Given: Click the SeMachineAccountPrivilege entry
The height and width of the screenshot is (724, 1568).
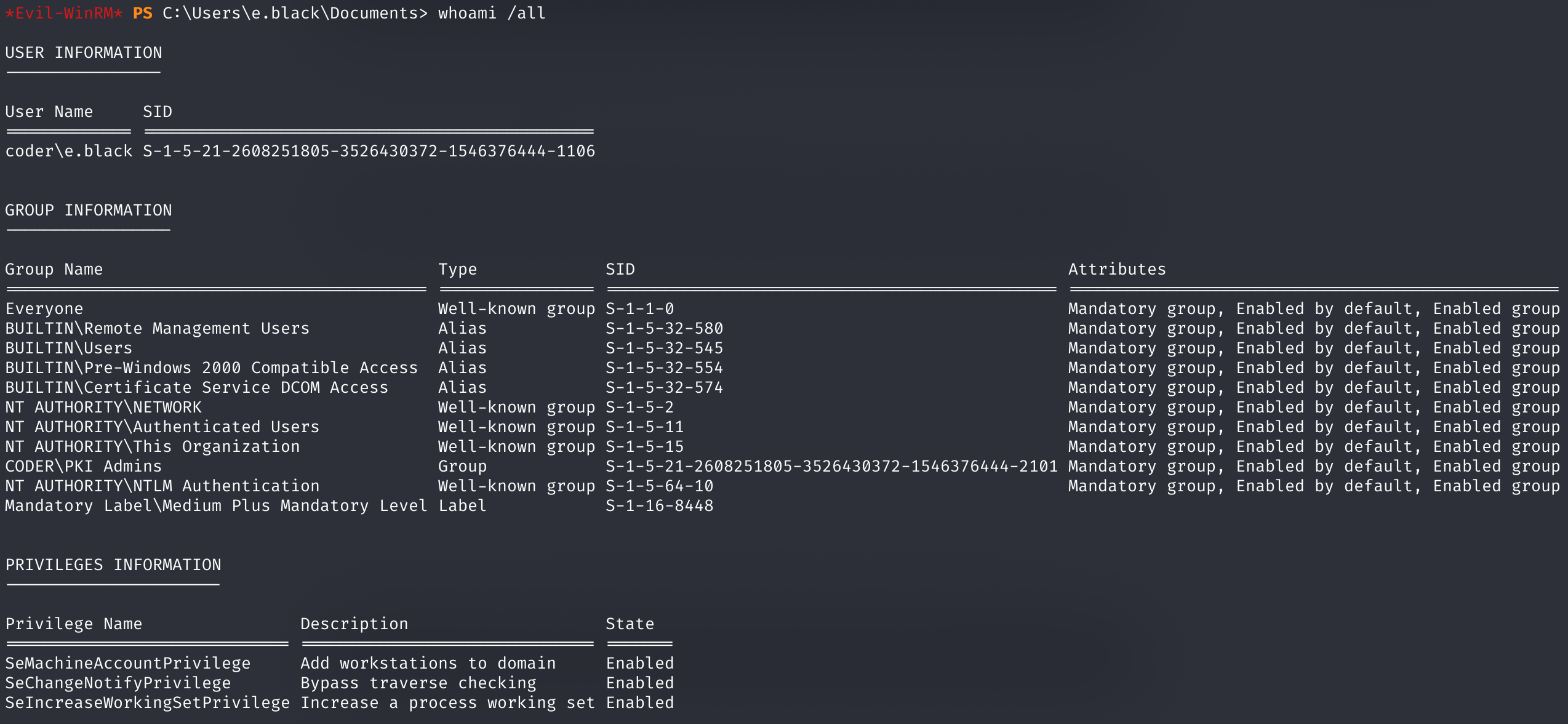Looking at the screenshot, I should tap(128, 663).
